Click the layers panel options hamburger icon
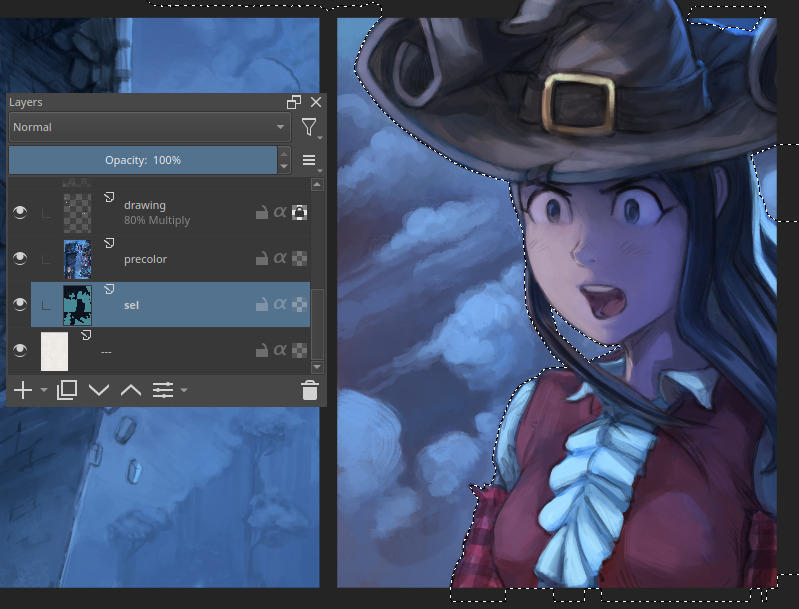The width and height of the screenshot is (799, 609). (309, 160)
